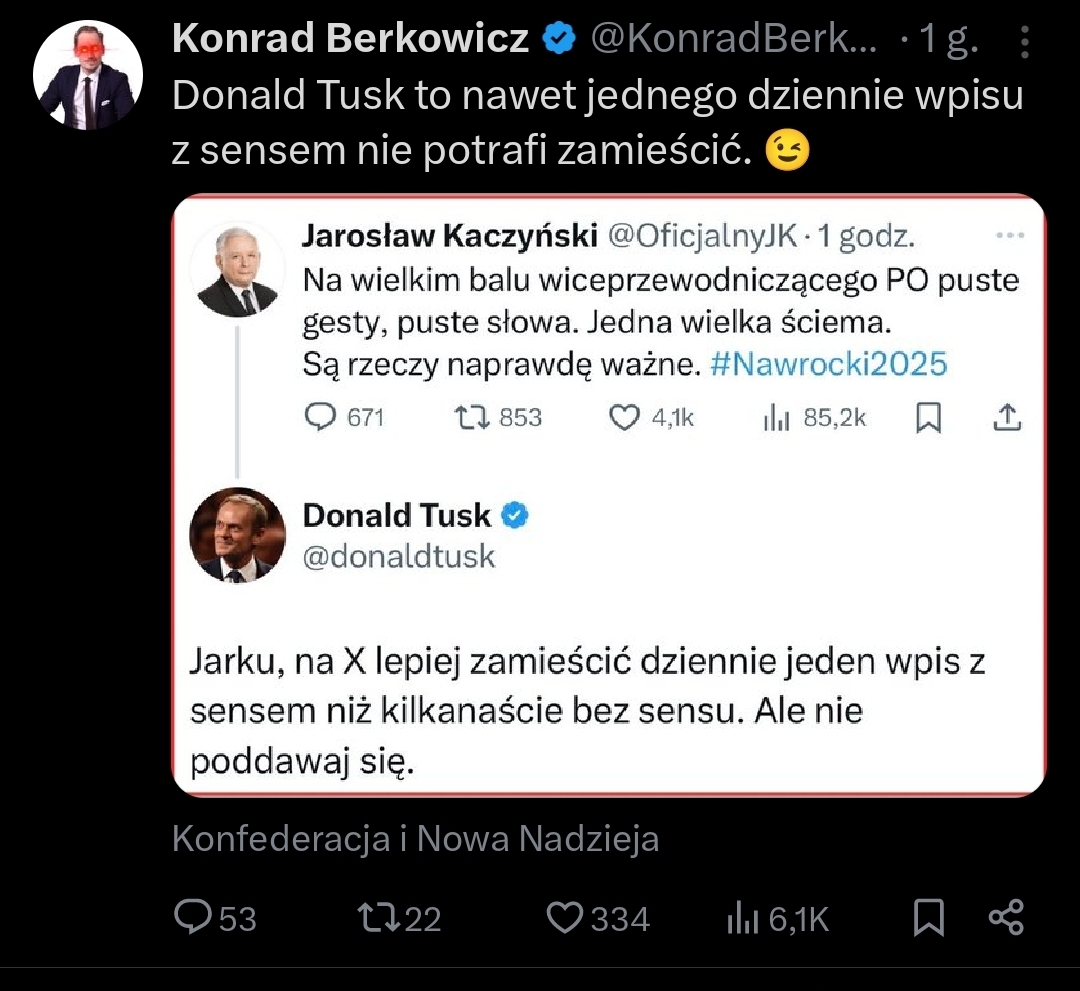This screenshot has width=1080, height=991.
Task: Click the heart icon showing 4,1k
Action: click(x=625, y=418)
